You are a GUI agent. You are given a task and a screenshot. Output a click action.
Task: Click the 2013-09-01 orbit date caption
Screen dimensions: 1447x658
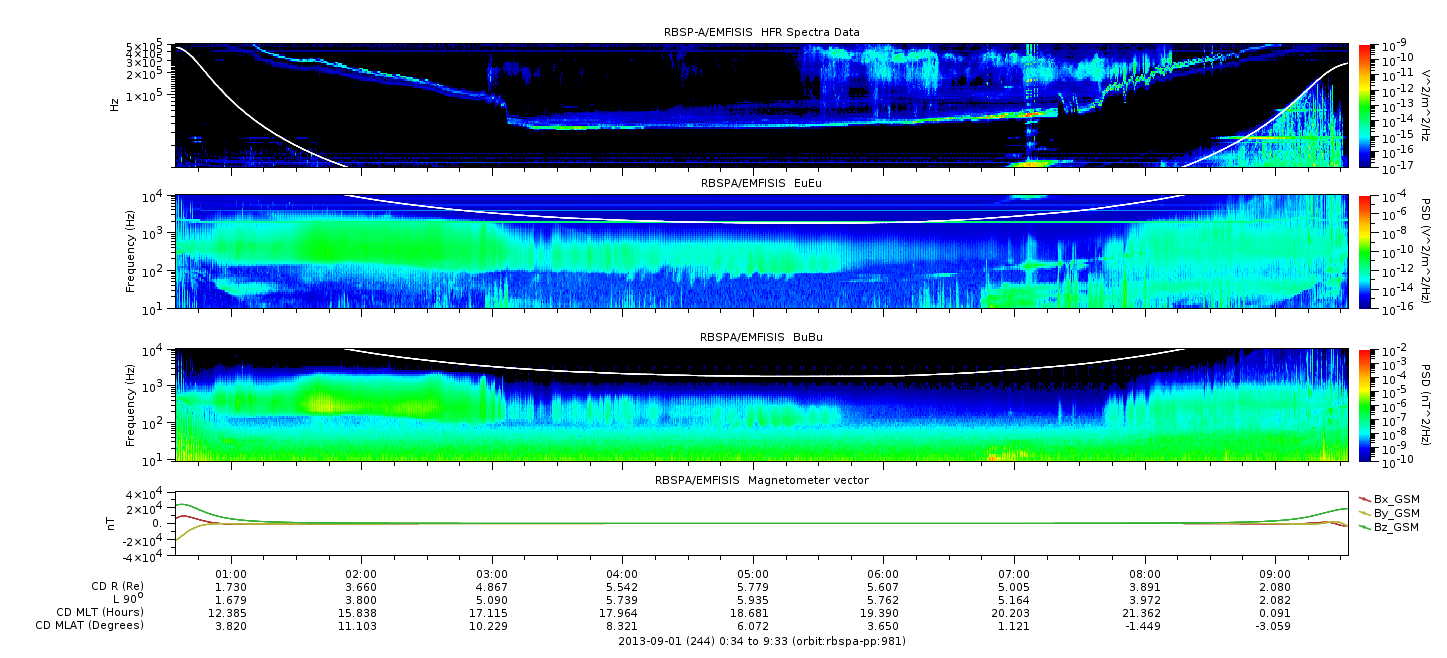(761, 640)
